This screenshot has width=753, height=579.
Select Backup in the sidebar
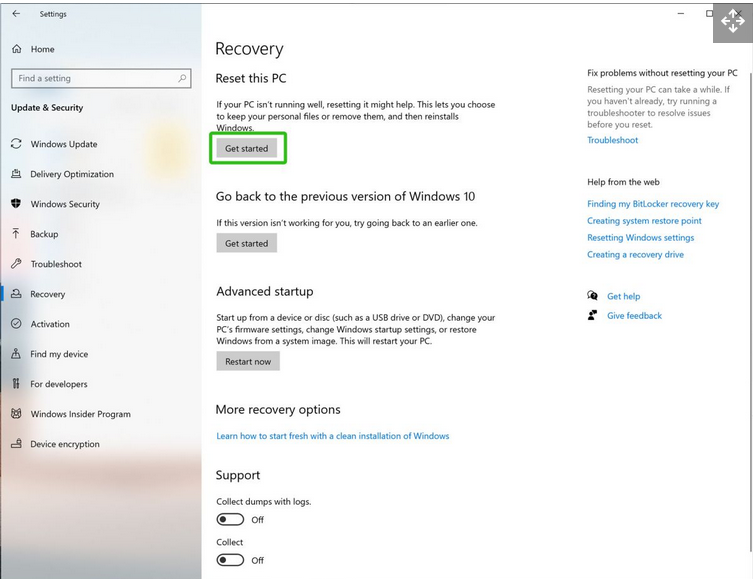[x=44, y=234]
